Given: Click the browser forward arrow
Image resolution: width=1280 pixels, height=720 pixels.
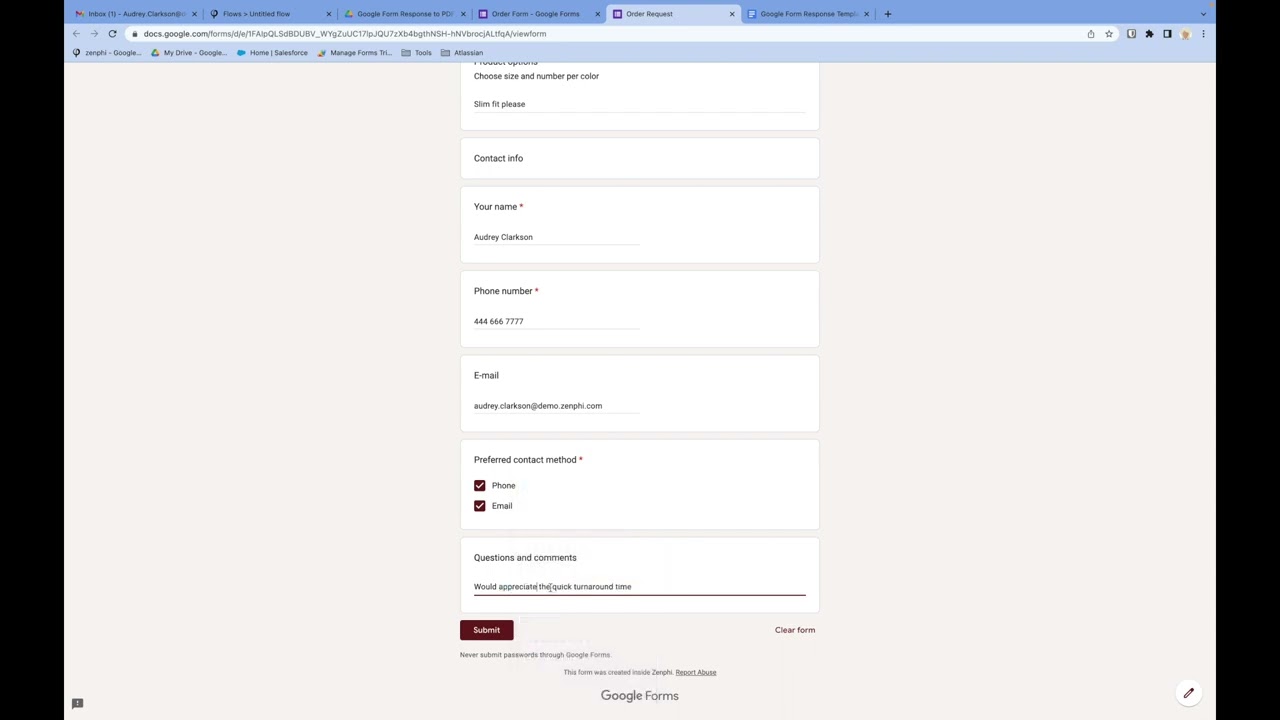Looking at the screenshot, I should click(94, 34).
